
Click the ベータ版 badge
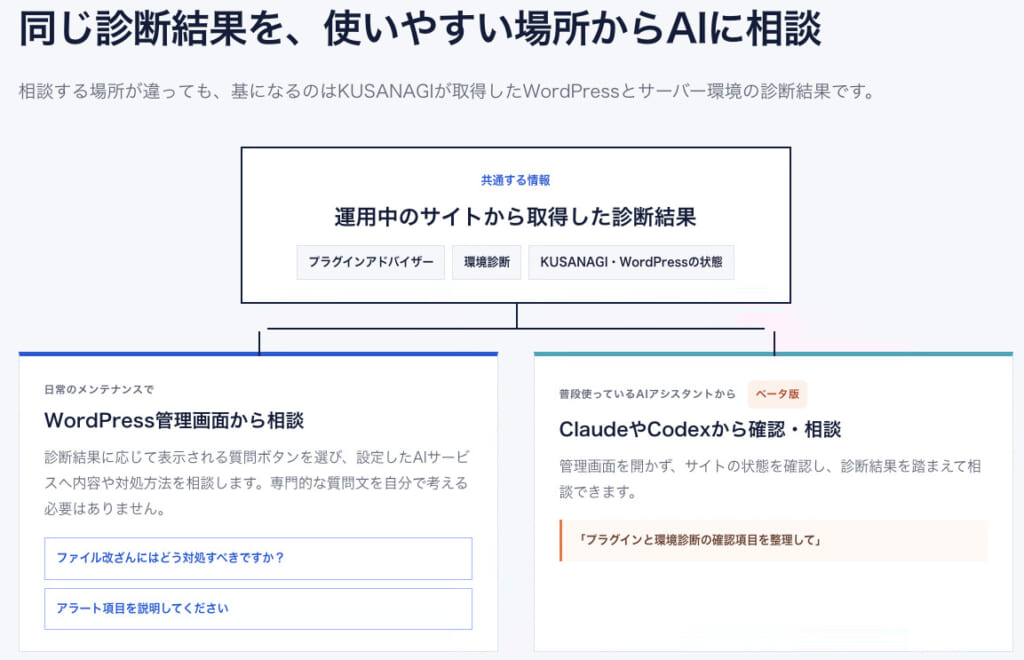pos(777,394)
